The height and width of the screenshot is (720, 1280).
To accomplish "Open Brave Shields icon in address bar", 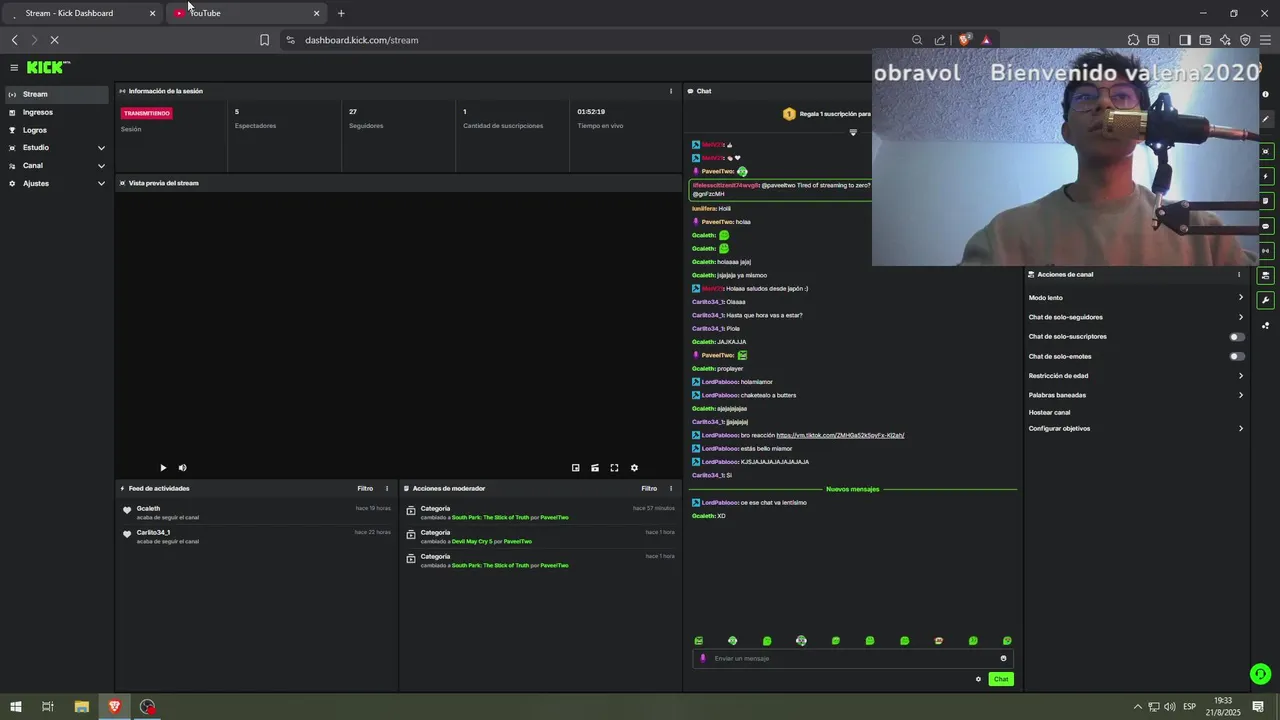I will tap(964, 40).
